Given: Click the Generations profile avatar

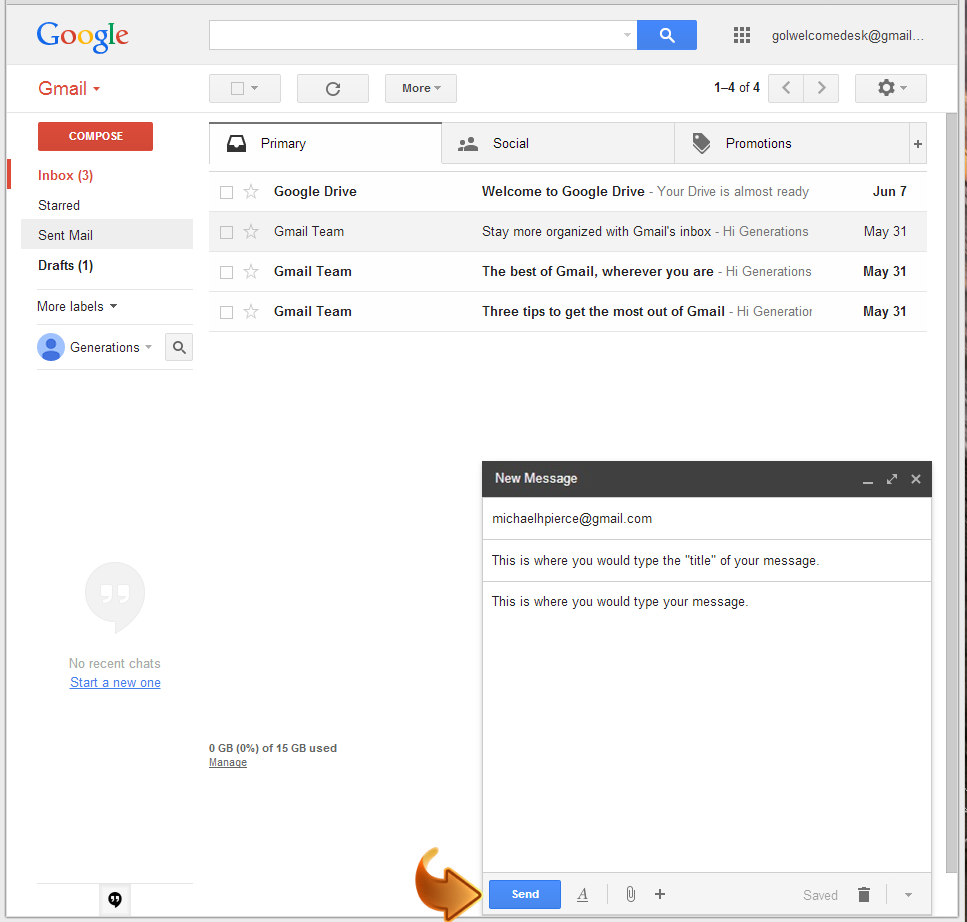Looking at the screenshot, I should [51, 347].
